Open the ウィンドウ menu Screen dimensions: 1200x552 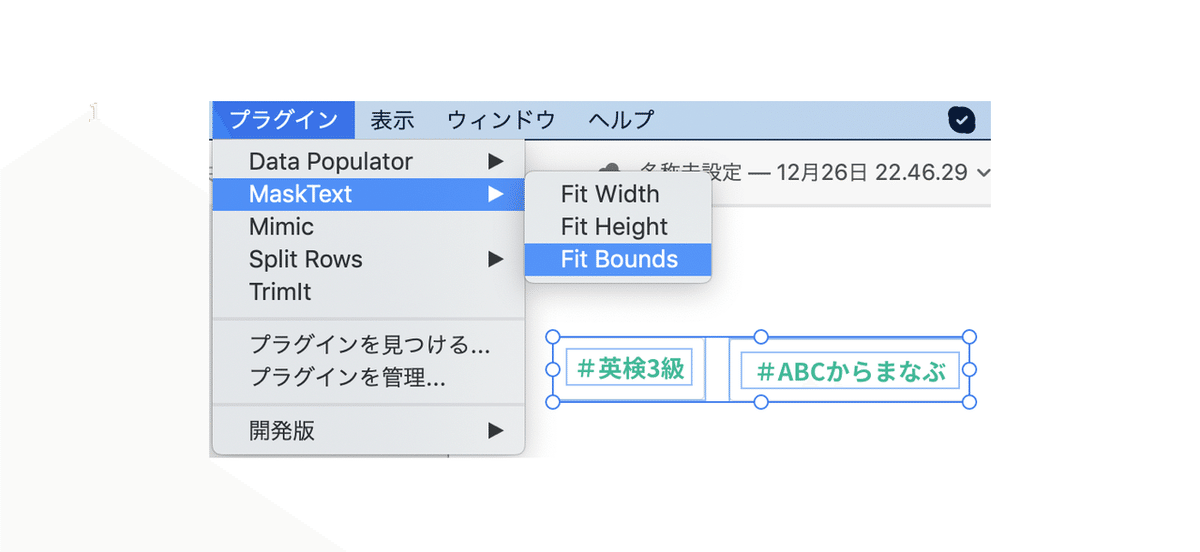click(501, 120)
